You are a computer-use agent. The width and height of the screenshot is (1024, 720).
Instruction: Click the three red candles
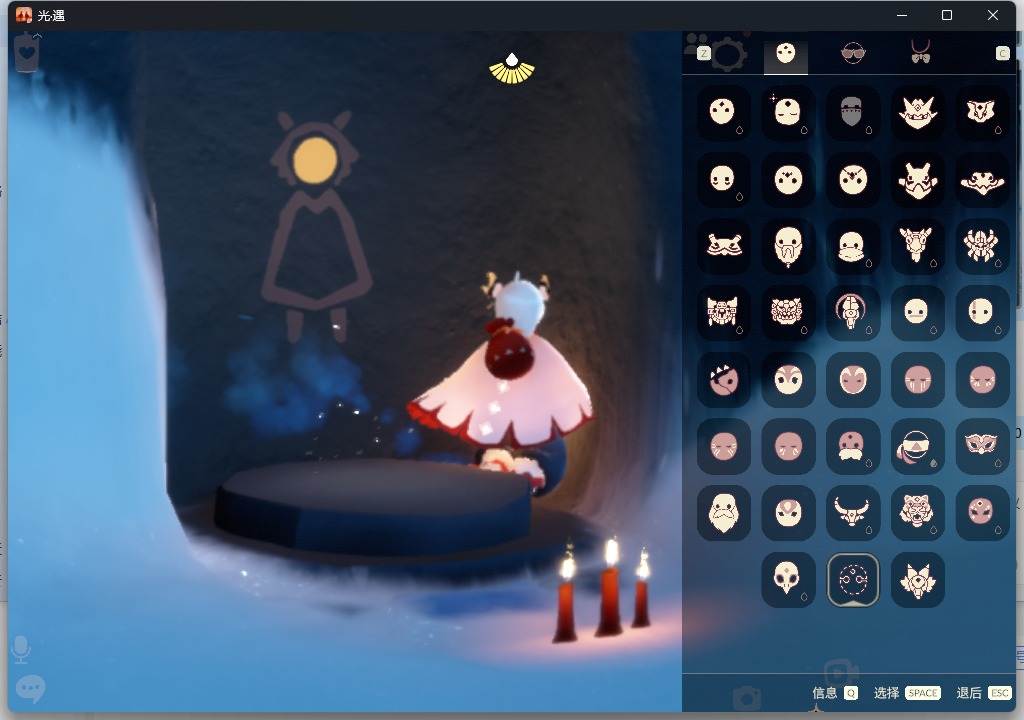click(x=602, y=591)
